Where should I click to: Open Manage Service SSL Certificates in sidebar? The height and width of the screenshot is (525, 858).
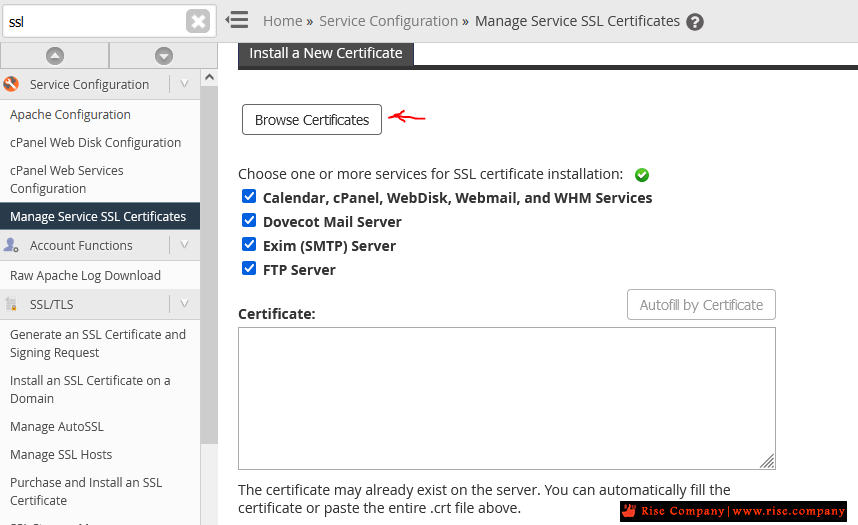(100, 216)
